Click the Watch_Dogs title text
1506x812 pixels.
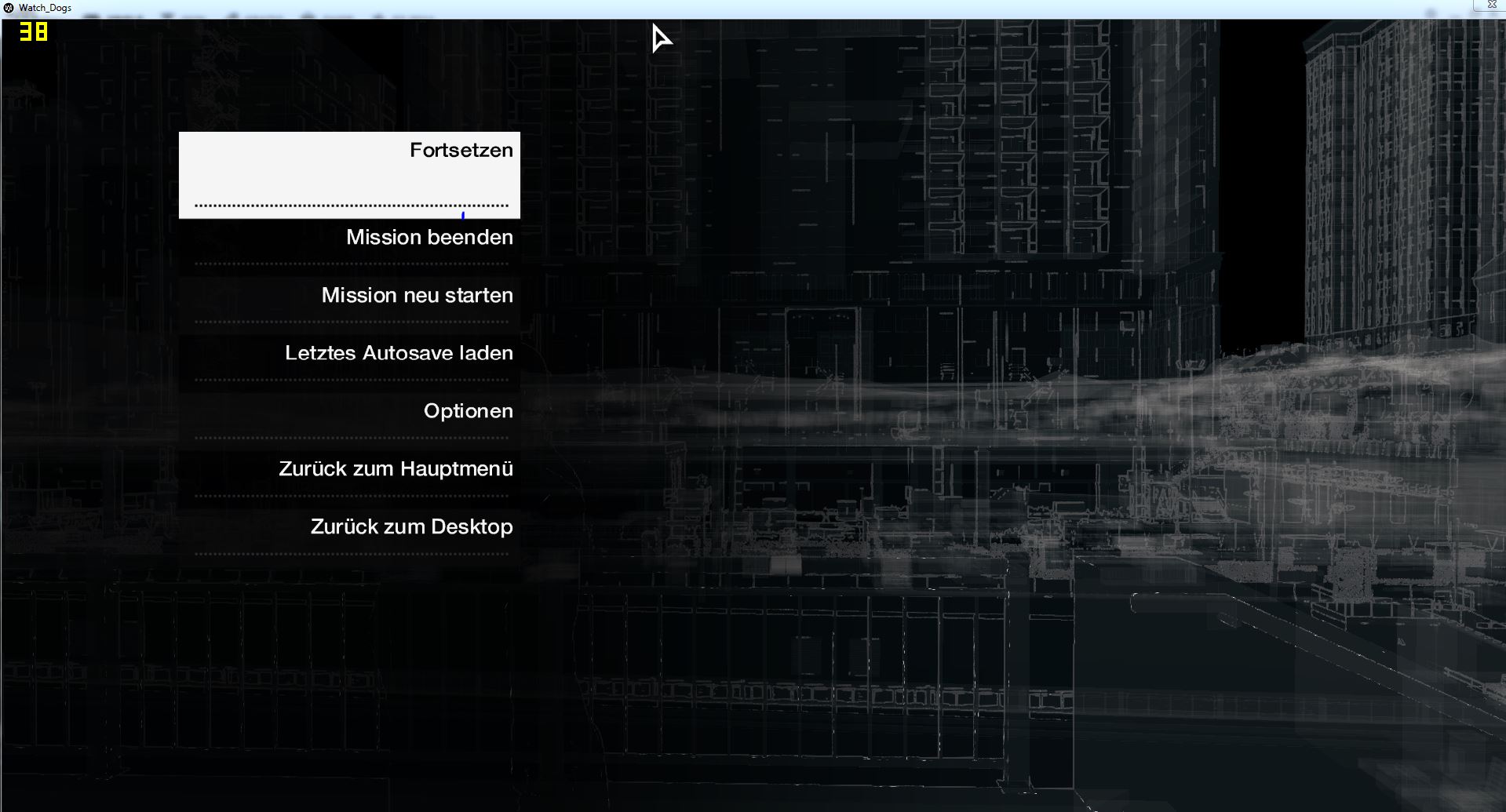coord(45,8)
